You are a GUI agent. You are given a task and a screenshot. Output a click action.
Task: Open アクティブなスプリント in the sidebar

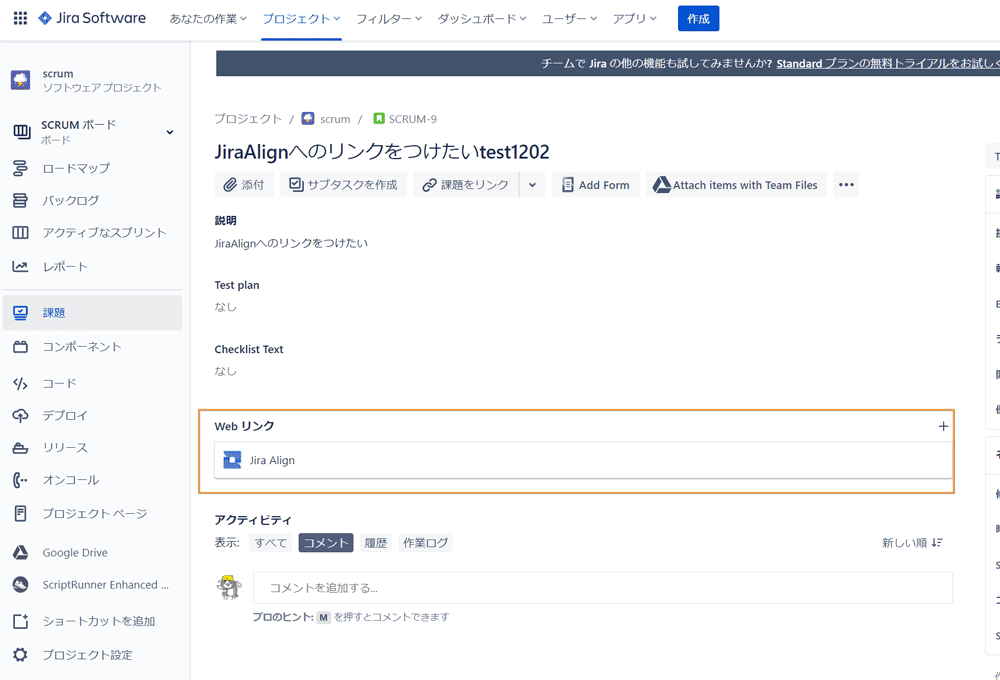104,233
